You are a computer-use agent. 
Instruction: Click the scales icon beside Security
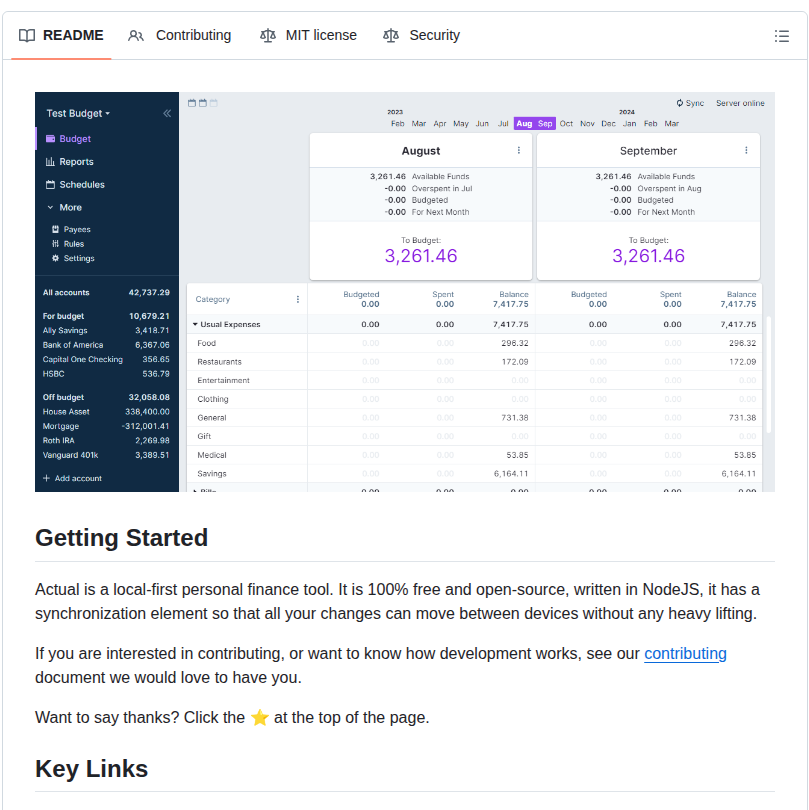(x=391, y=36)
